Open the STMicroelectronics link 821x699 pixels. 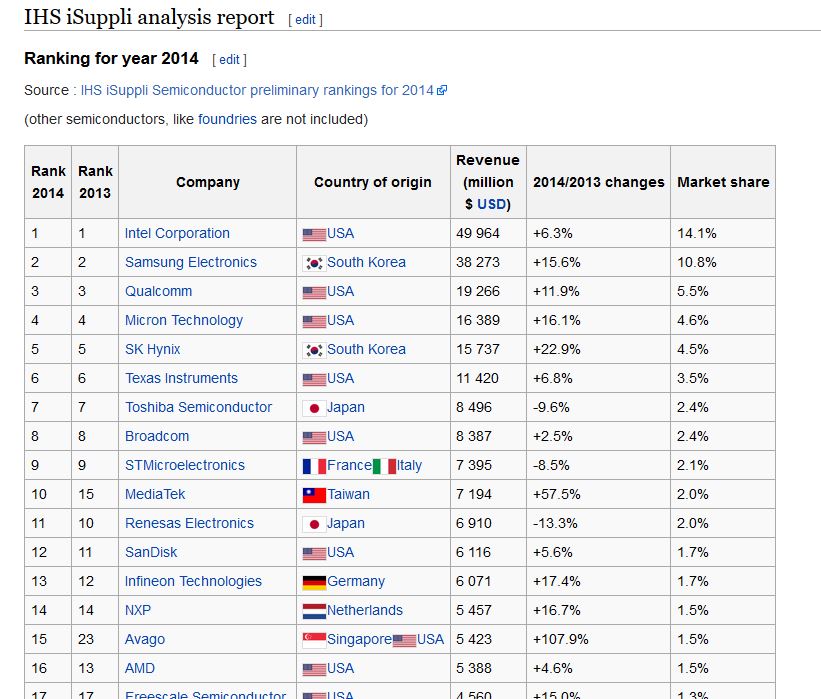(x=184, y=465)
